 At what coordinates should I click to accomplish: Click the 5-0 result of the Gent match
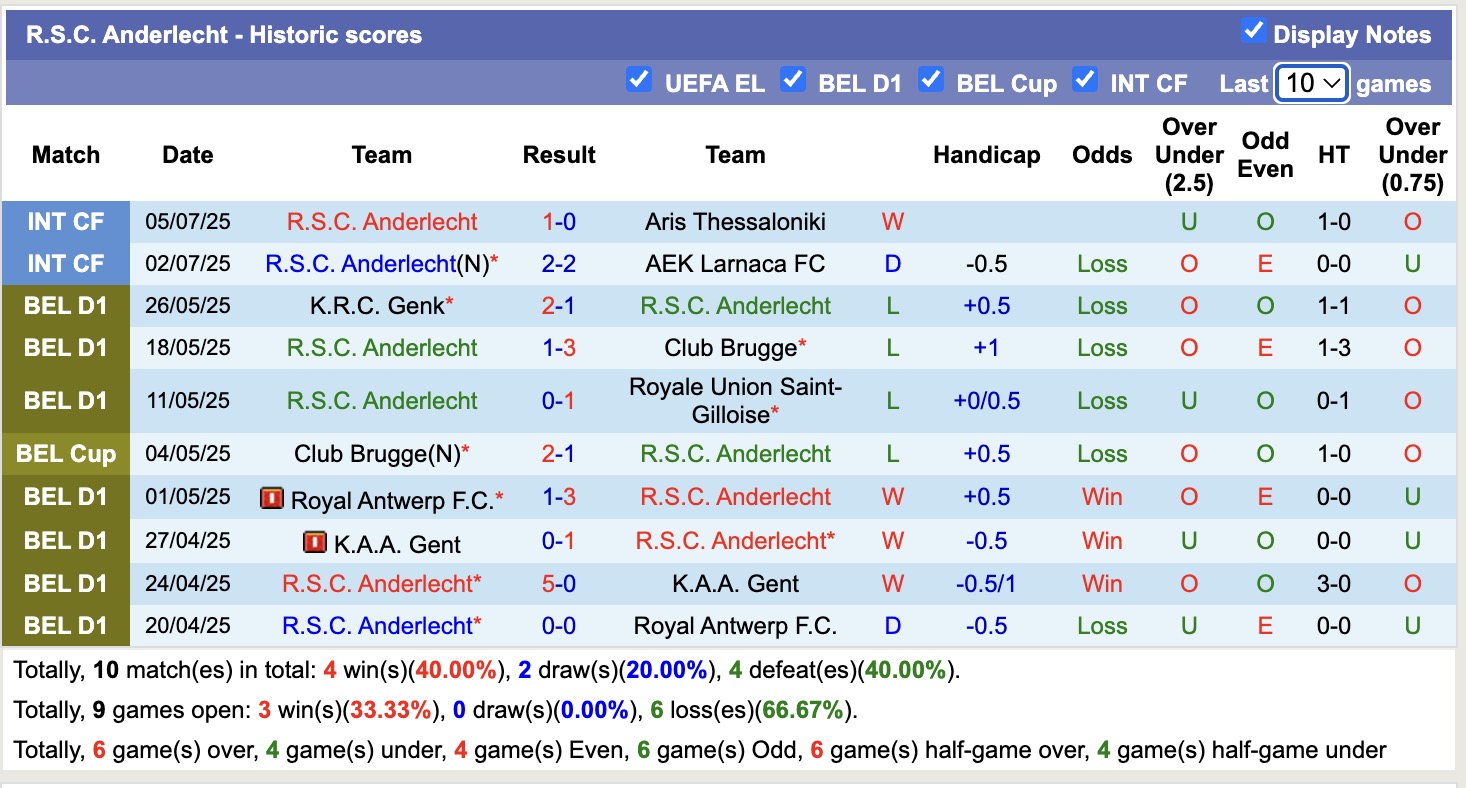tap(559, 583)
